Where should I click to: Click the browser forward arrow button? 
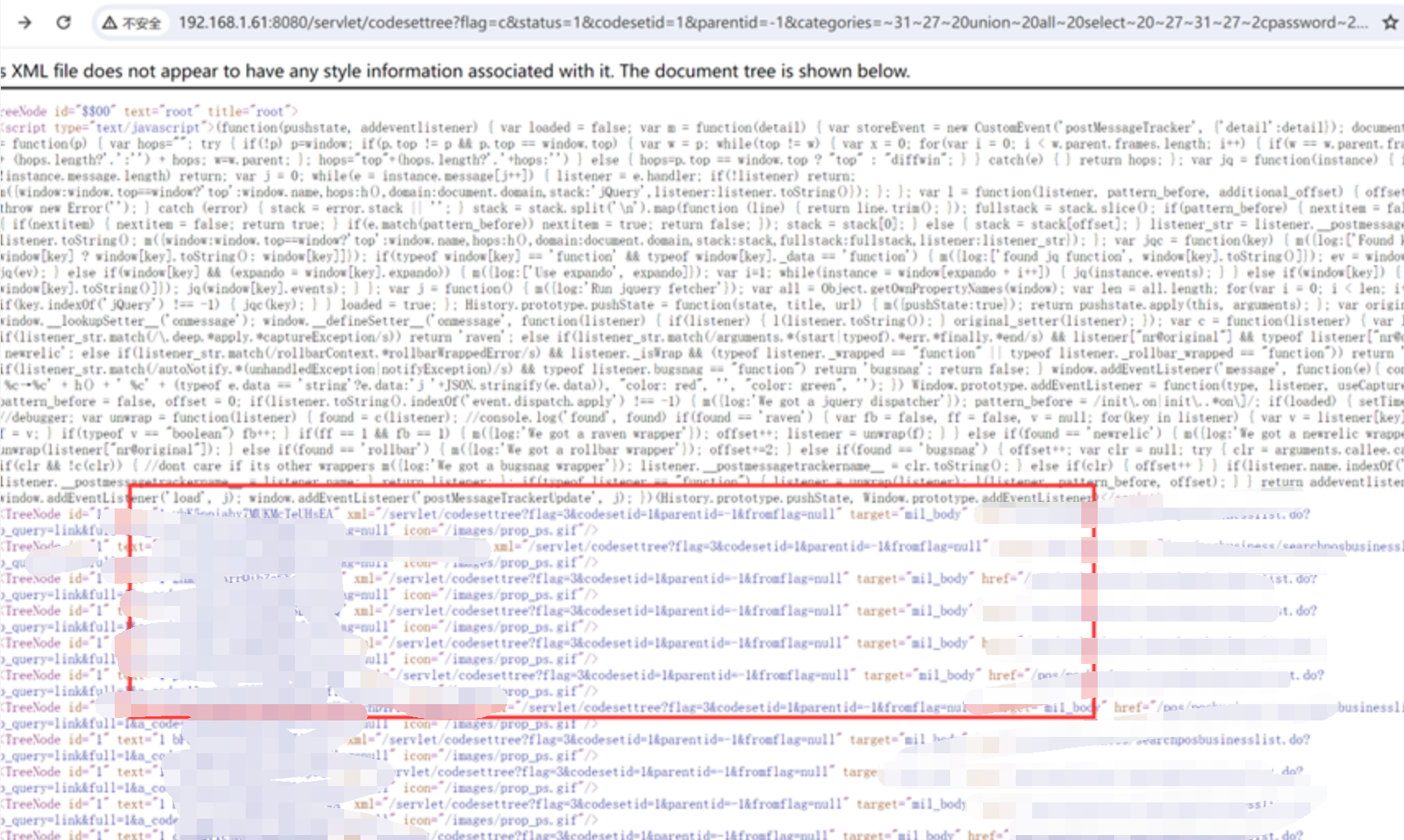[25, 22]
